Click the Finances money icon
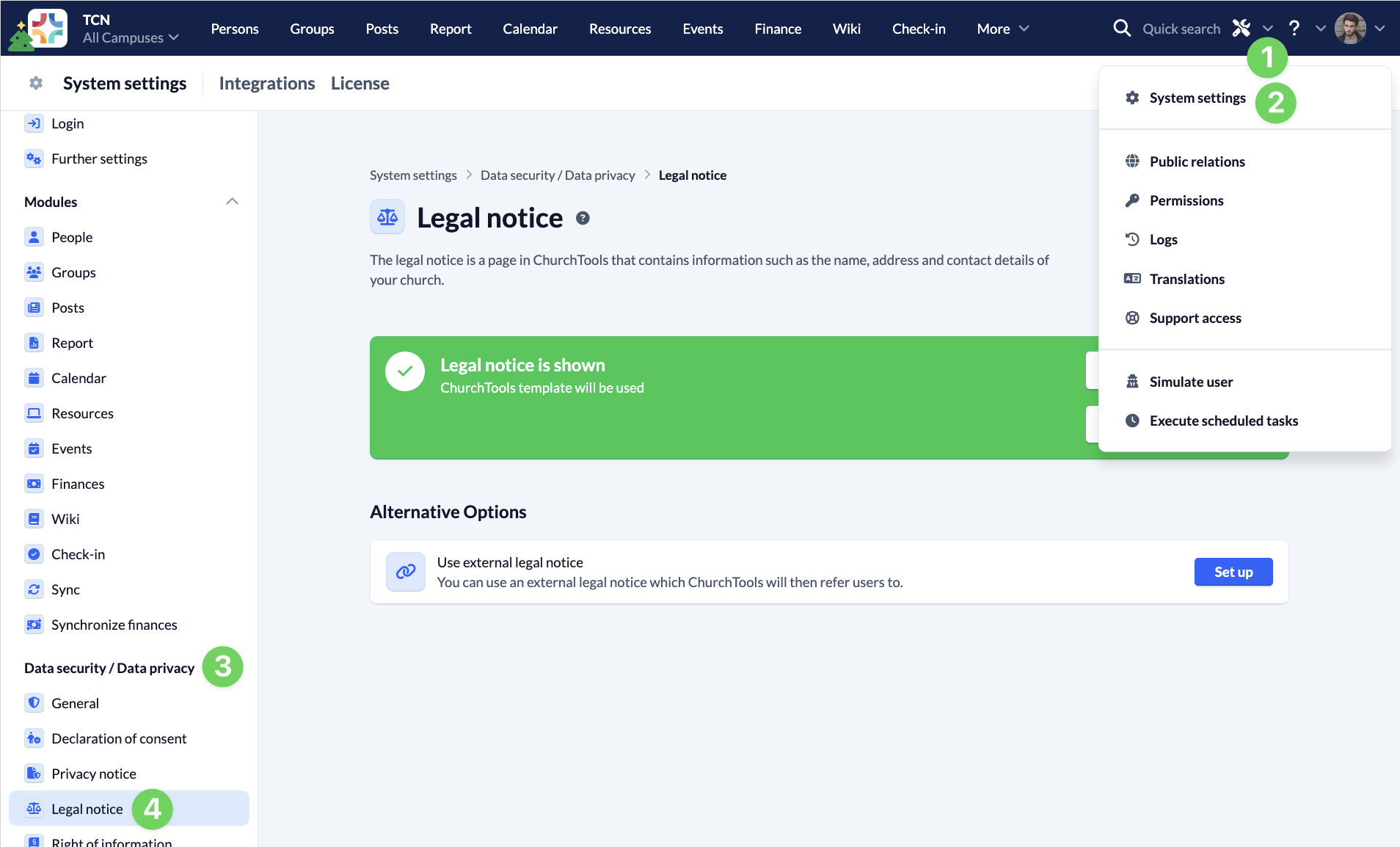1400x847 pixels. click(34, 484)
